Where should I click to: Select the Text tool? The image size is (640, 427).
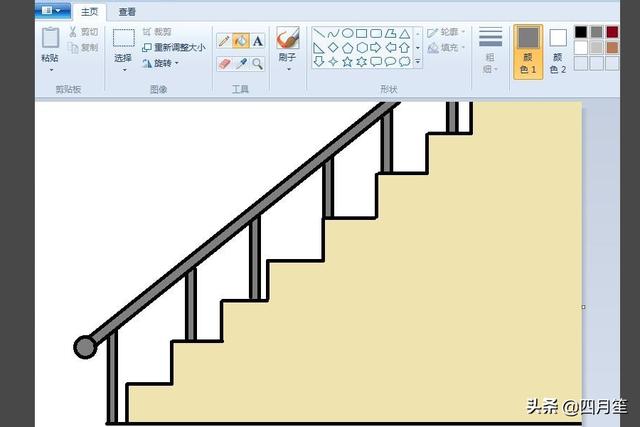(x=258, y=41)
